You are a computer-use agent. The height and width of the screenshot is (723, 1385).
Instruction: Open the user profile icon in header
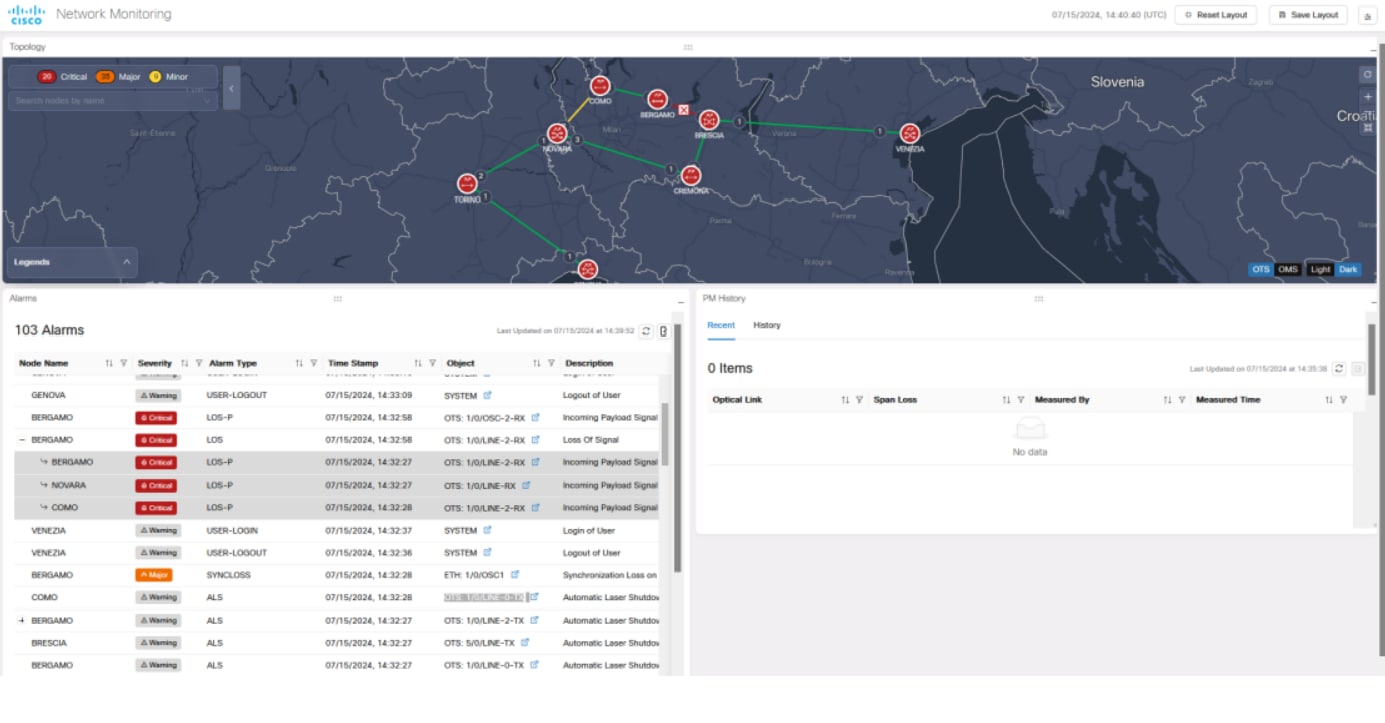1367,15
